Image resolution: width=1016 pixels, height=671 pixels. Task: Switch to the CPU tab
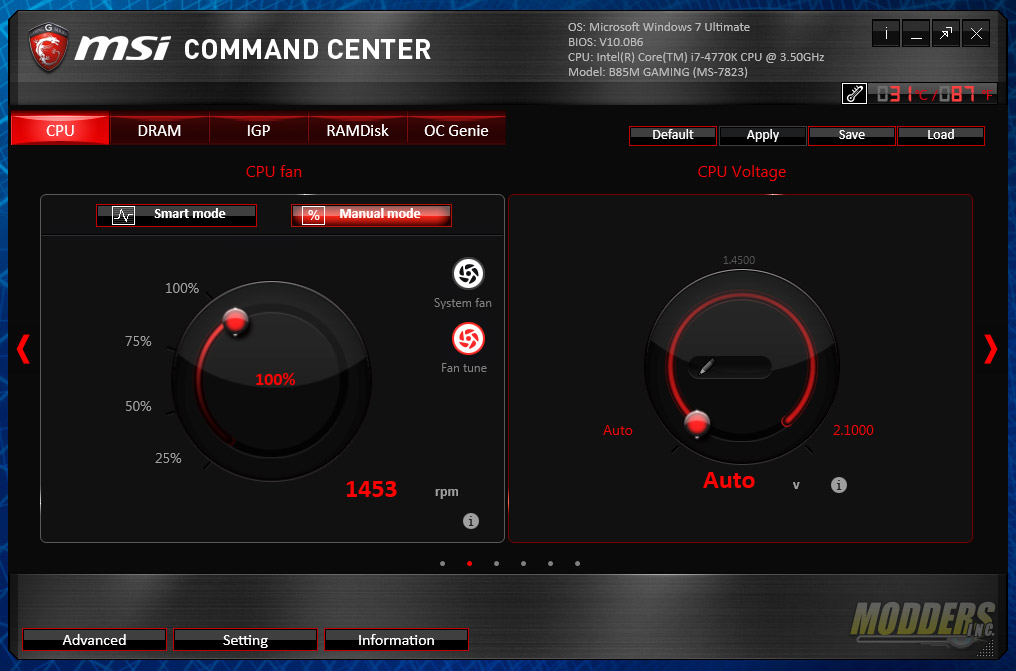(60, 130)
